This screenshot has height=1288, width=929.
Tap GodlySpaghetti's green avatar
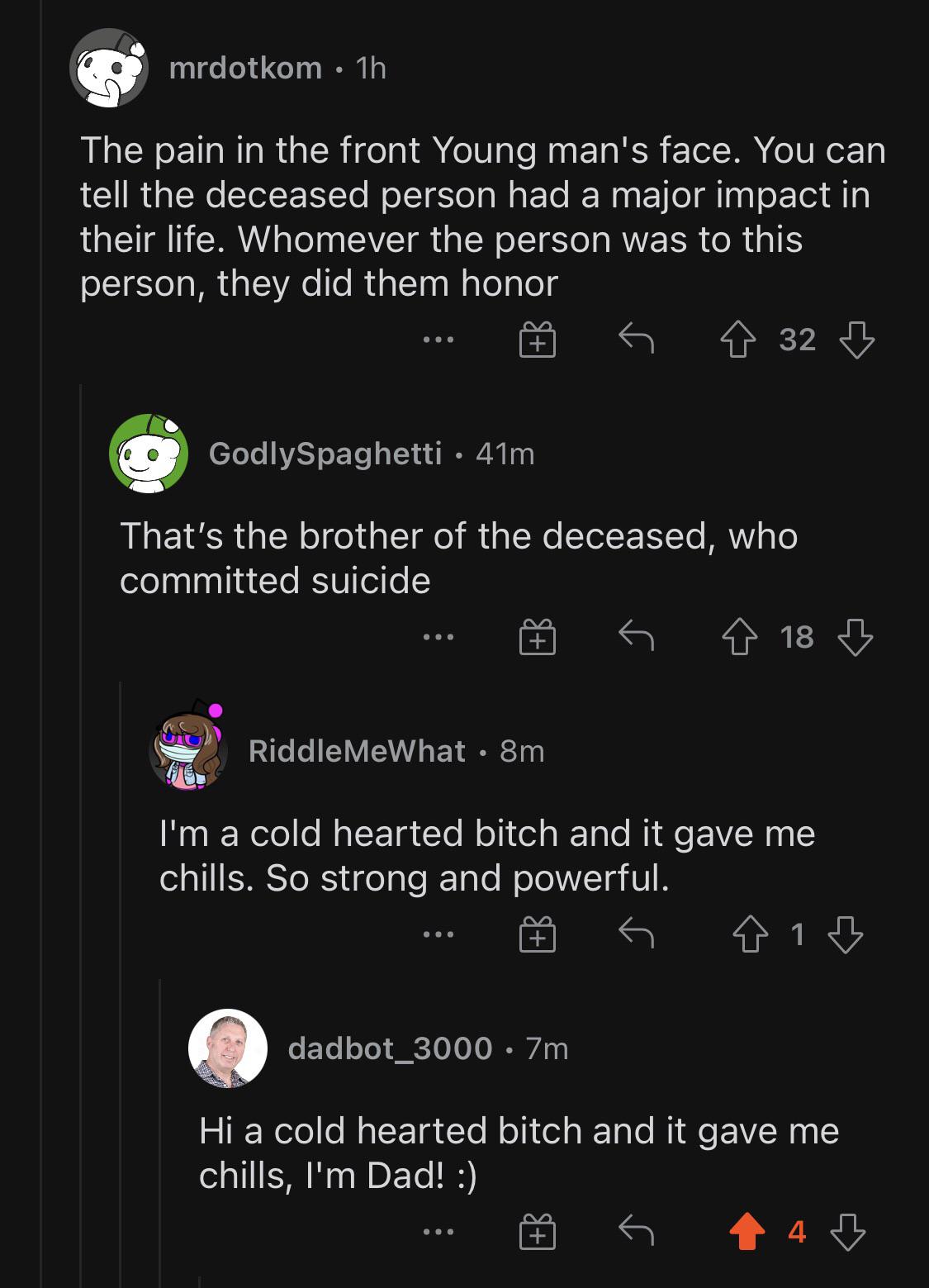(x=149, y=454)
